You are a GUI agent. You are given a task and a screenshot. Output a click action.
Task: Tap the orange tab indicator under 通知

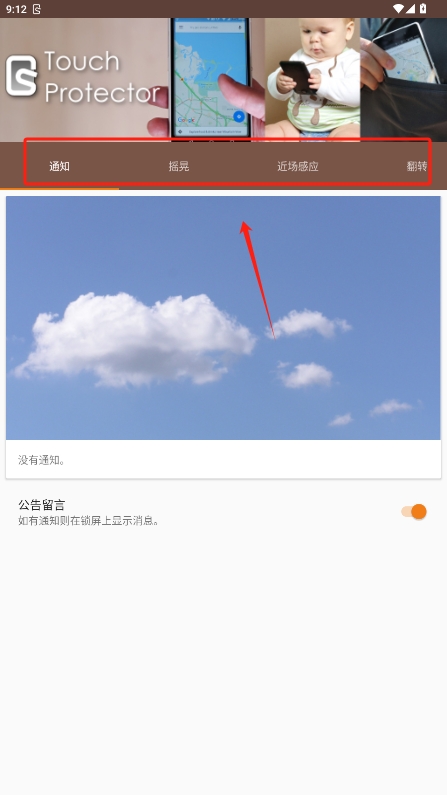(x=59, y=189)
